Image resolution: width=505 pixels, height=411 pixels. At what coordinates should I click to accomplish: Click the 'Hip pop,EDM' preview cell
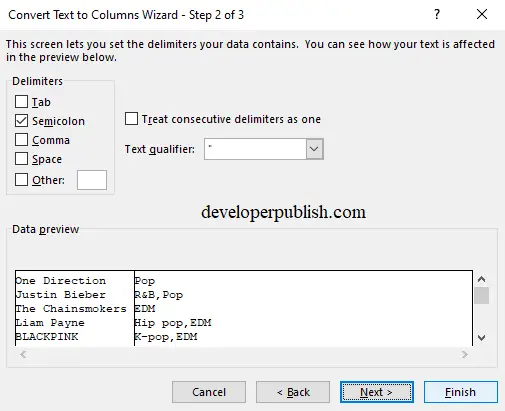click(173, 323)
